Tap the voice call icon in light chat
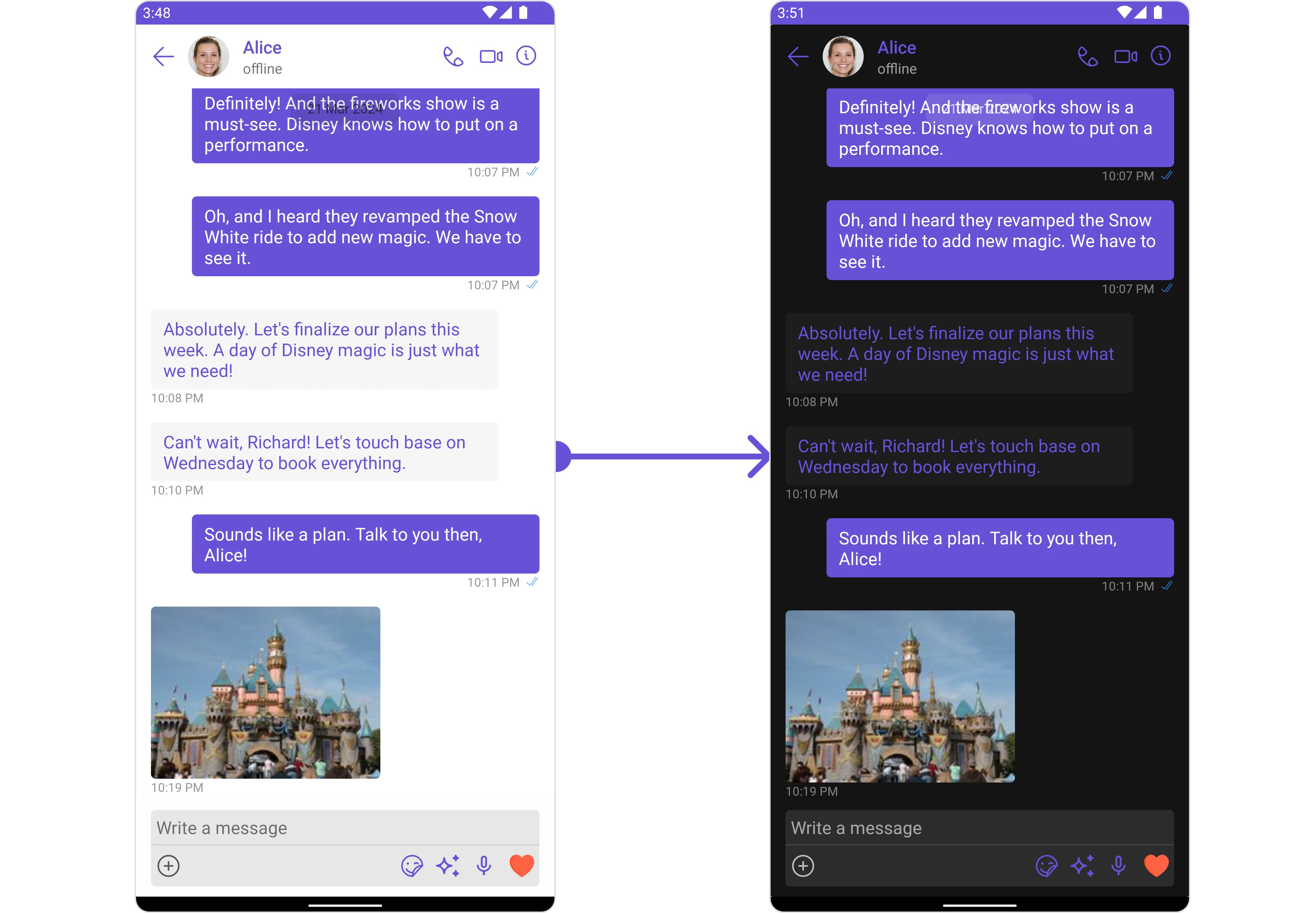The height and width of the screenshot is (913, 1316). pyautogui.click(x=453, y=57)
